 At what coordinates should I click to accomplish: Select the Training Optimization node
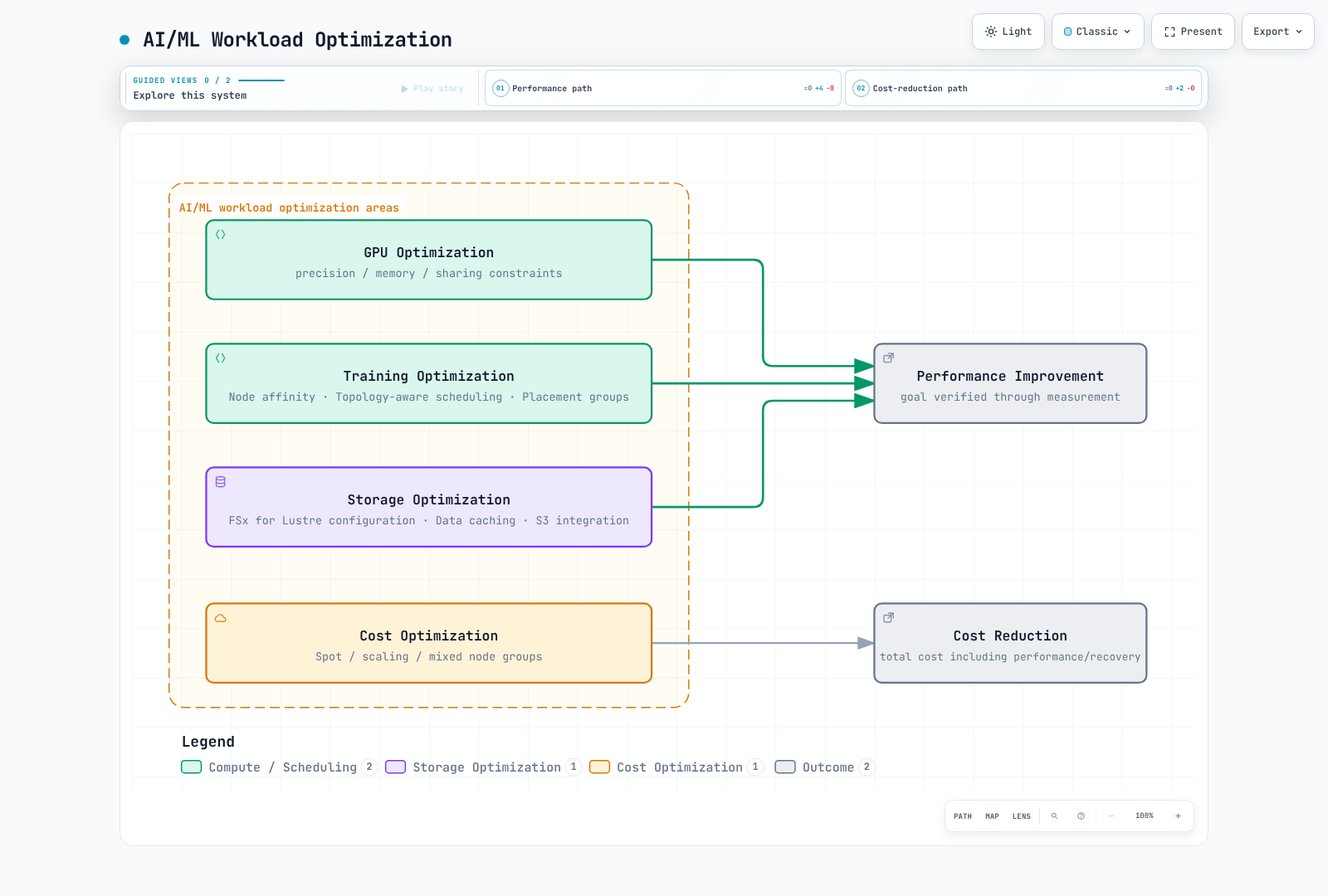(x=429, y=383)
